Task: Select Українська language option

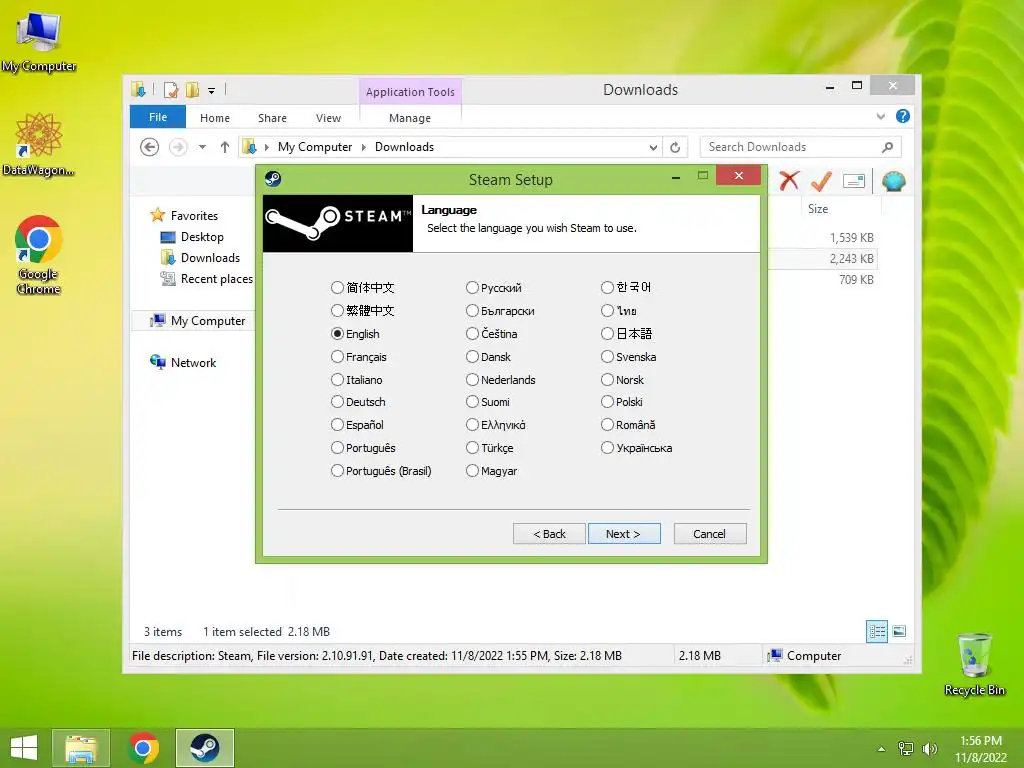Action: coord(607,448)
